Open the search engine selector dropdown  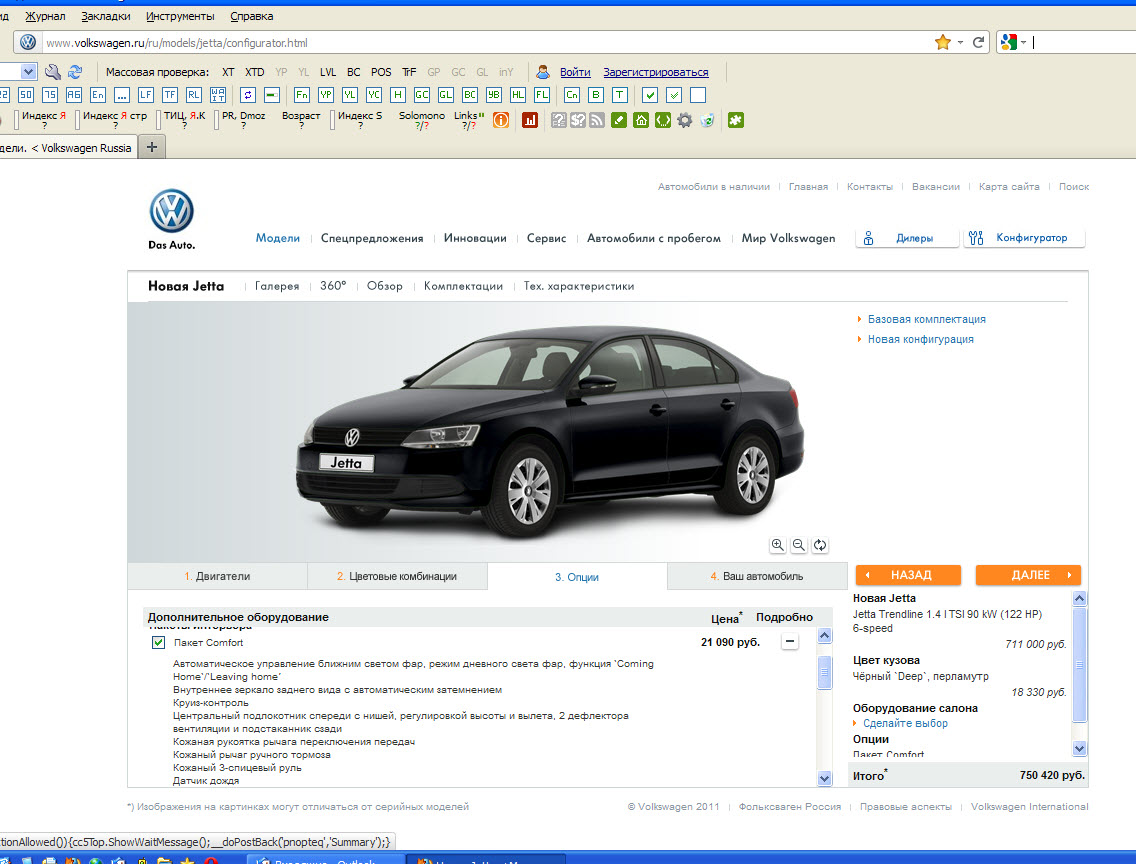[1023, 43]
